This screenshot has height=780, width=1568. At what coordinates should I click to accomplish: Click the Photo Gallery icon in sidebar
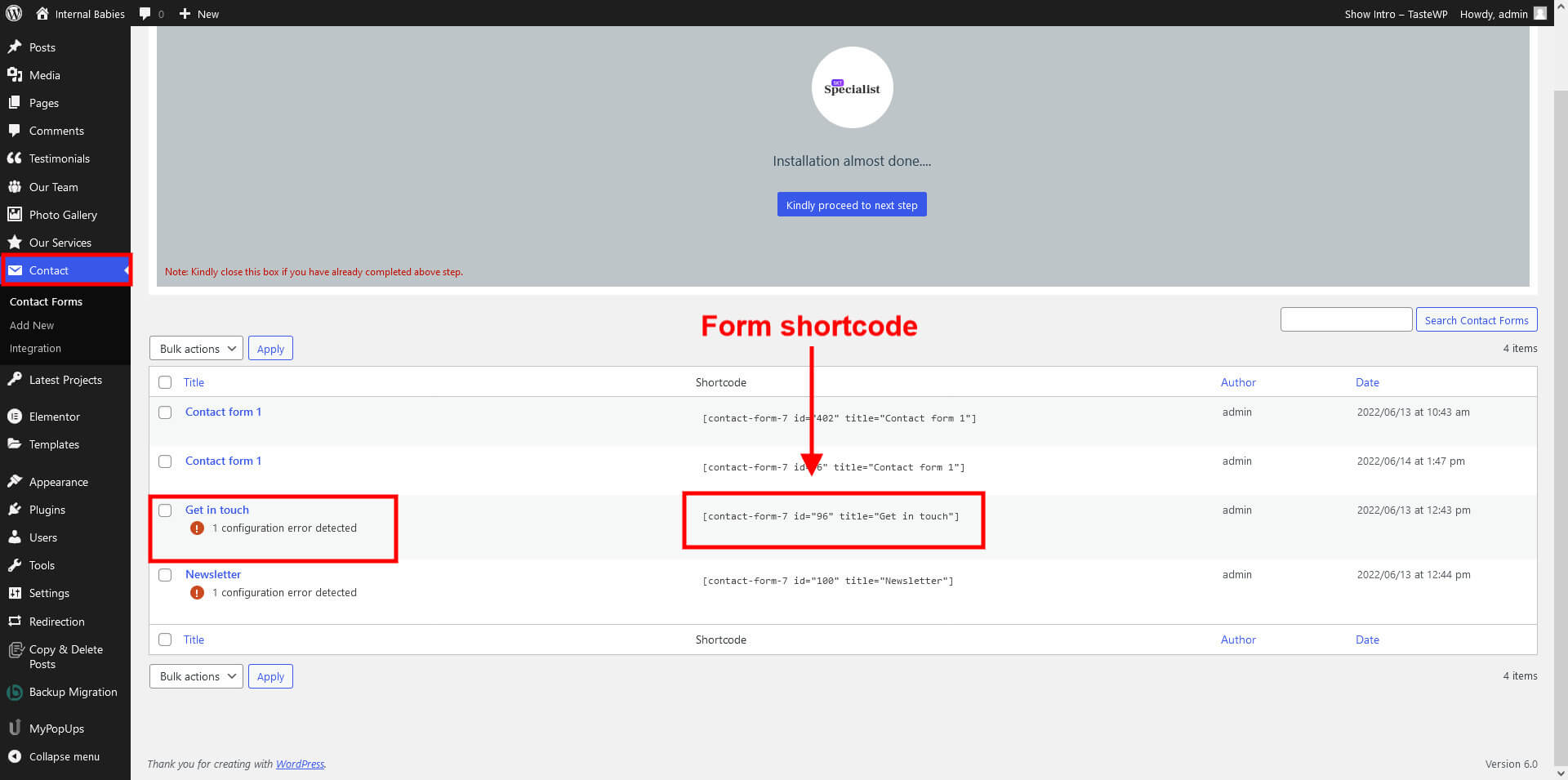[x=15, y=215]
